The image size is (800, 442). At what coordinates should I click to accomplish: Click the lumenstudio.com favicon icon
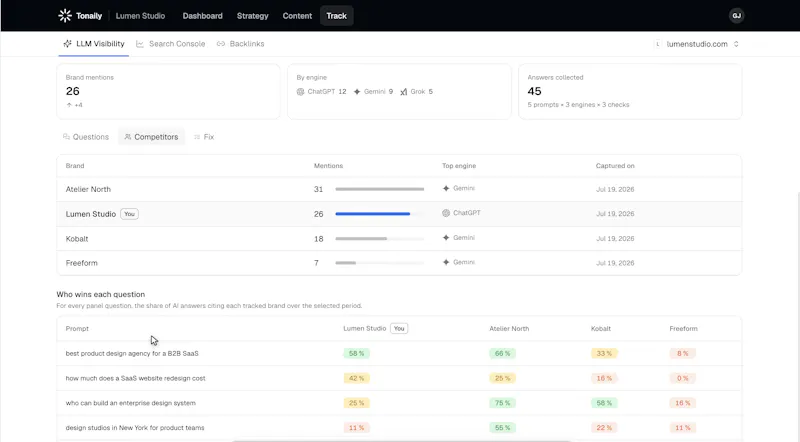click(658, 44)
